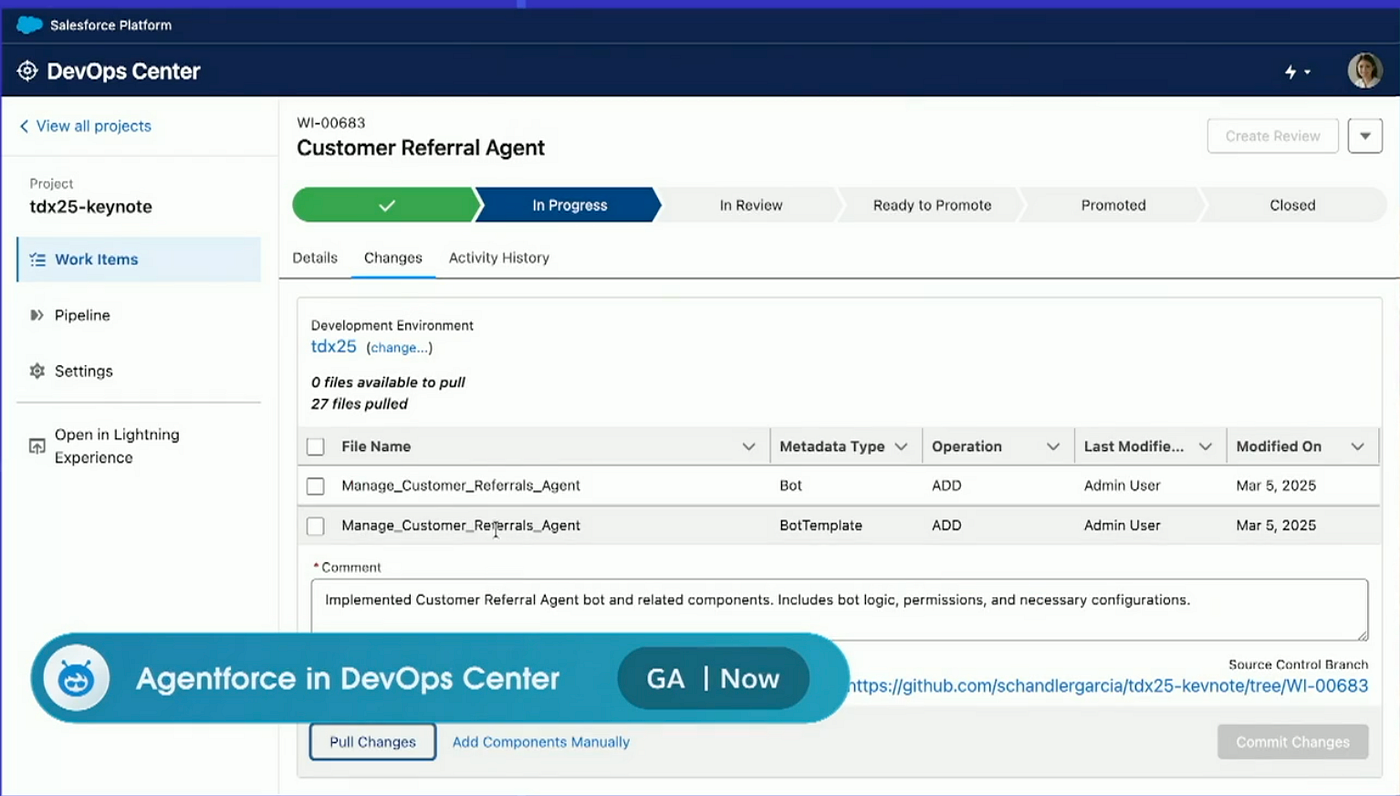The width and height of the screenshot is (1400, 796).
Task: Switch to the Activity History tab
Action: click(499, 258)
